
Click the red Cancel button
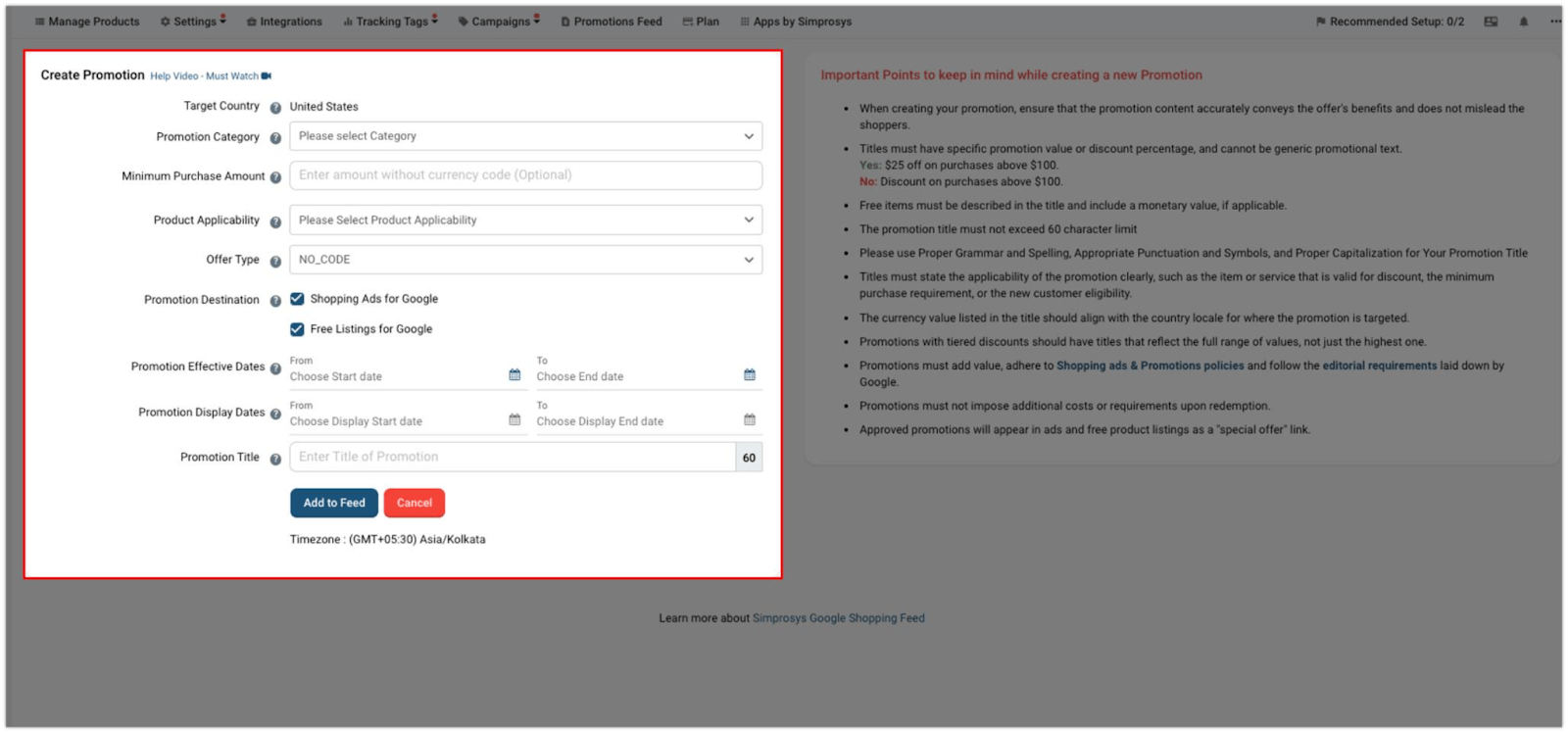415,503
